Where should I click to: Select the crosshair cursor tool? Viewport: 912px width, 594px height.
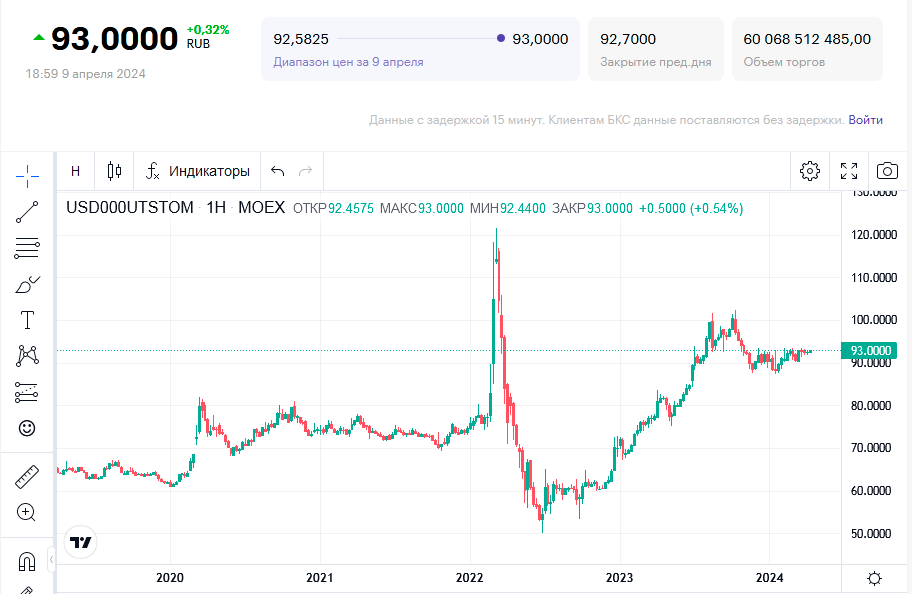coord(27,175)
